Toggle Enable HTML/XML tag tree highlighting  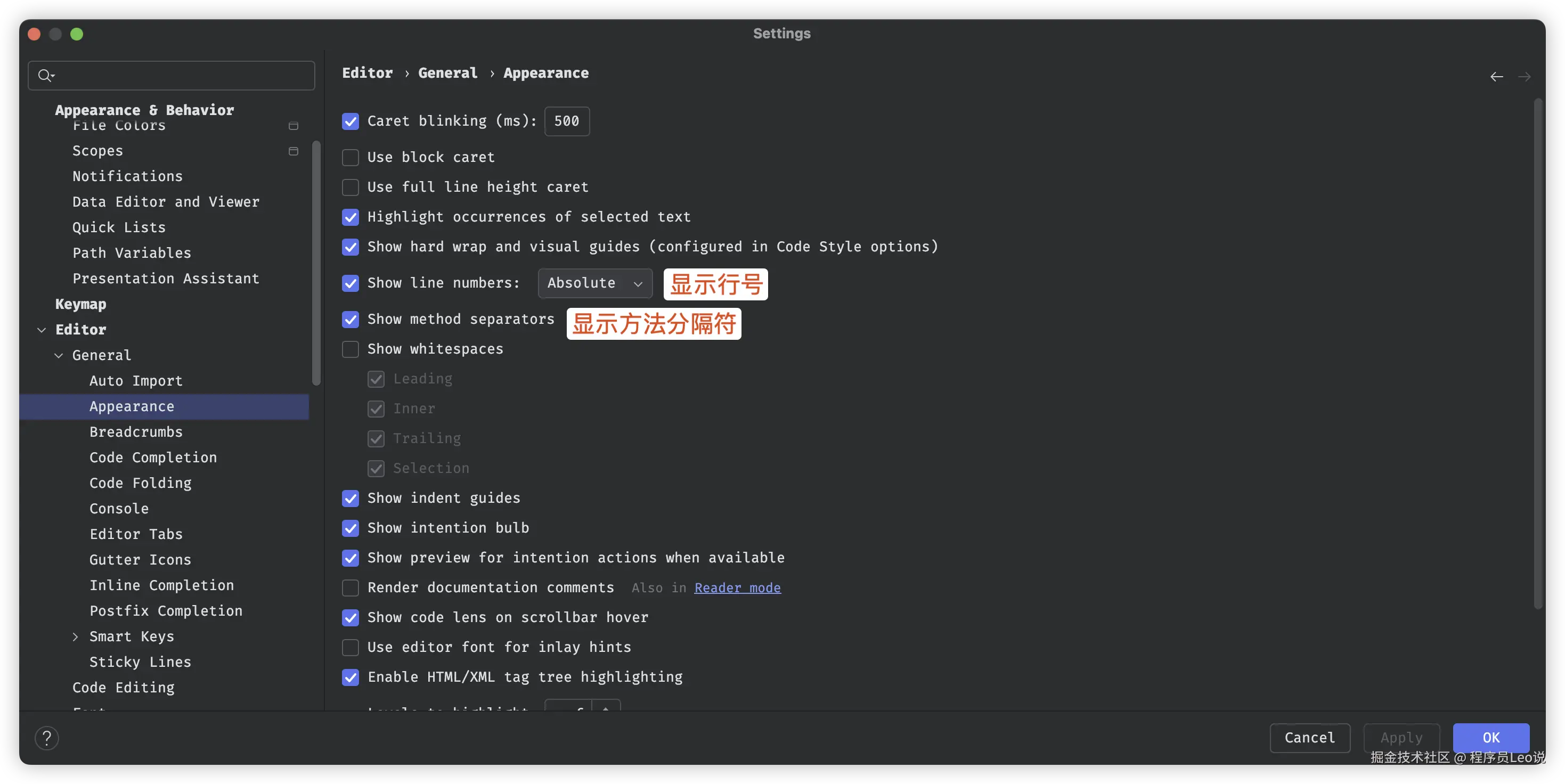[x=351, y=677]
